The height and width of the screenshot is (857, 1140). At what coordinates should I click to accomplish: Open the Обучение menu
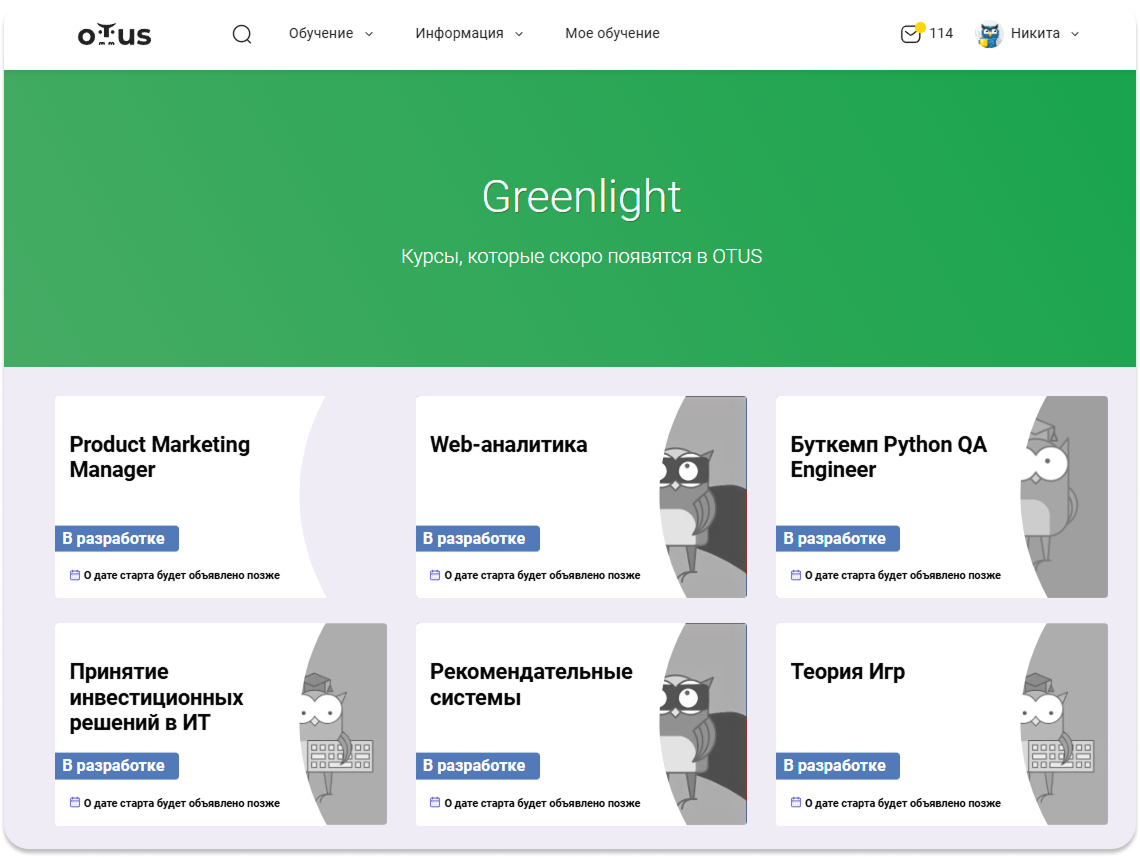pos(321,33)
